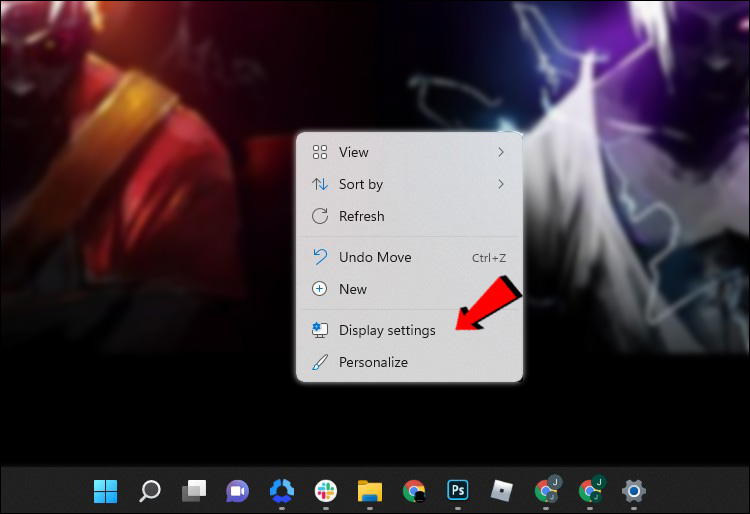Launch Roblox from the taskbar
This screenshot has height=514, width=750.
pos(502,491)
